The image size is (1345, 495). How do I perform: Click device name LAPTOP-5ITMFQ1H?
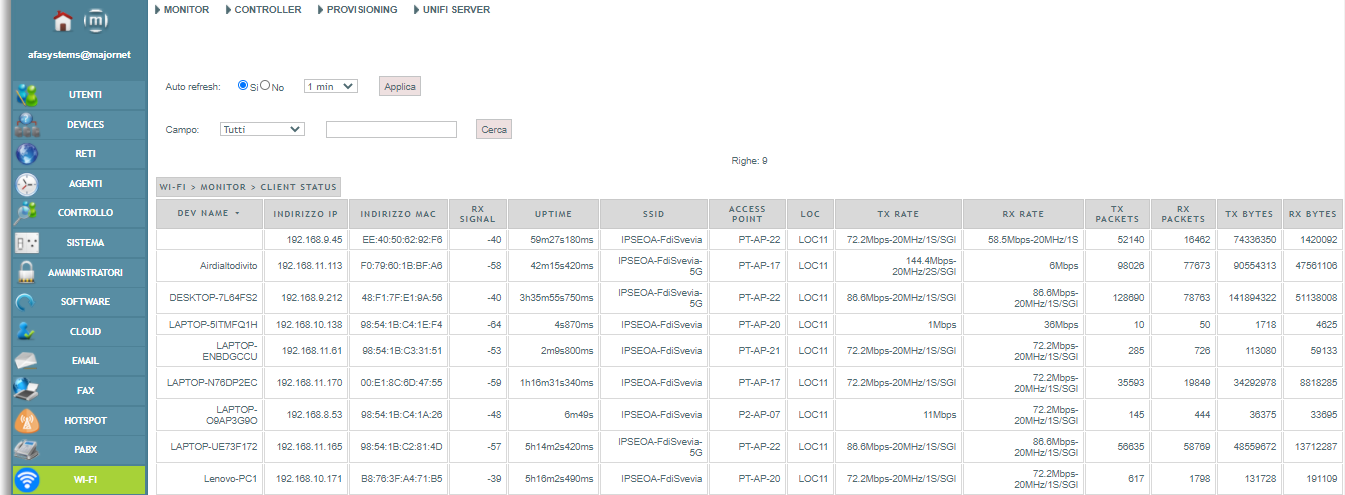click(x=212, y=325)
